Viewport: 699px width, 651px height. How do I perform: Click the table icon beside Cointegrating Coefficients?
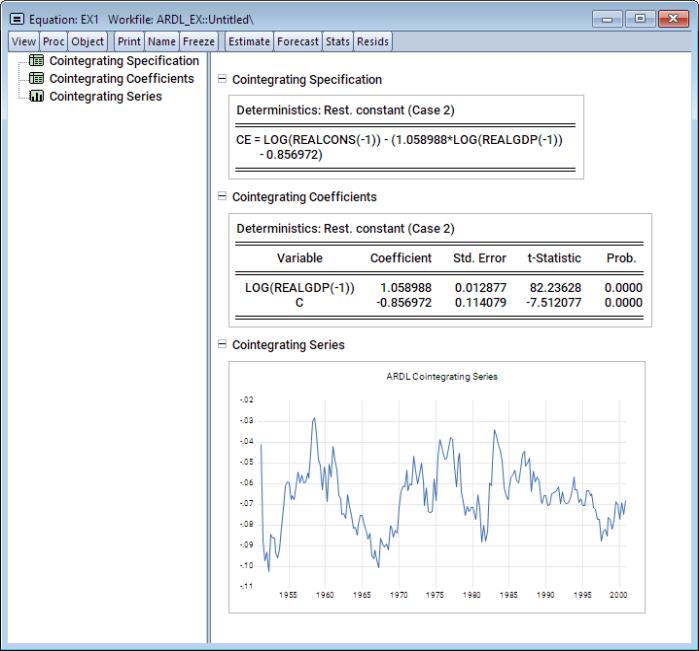(38, 79)
